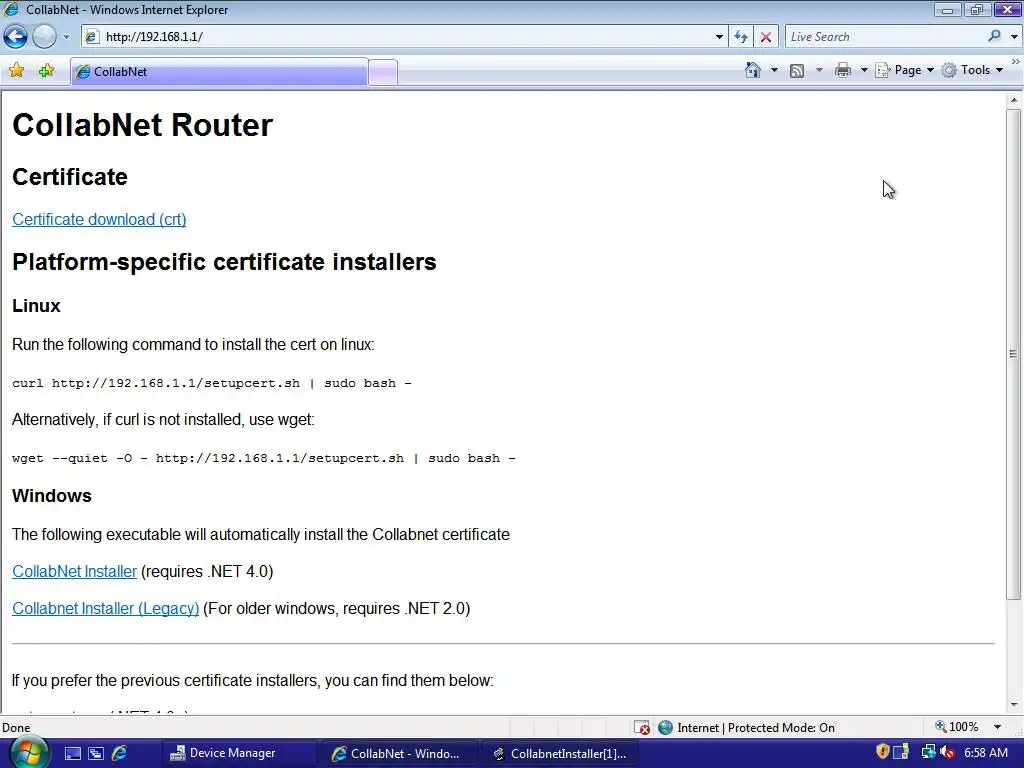The width and height of the screenshot is (1024, 768).
Task: Select the CollabNet browser tab
Action: (219, 72)
